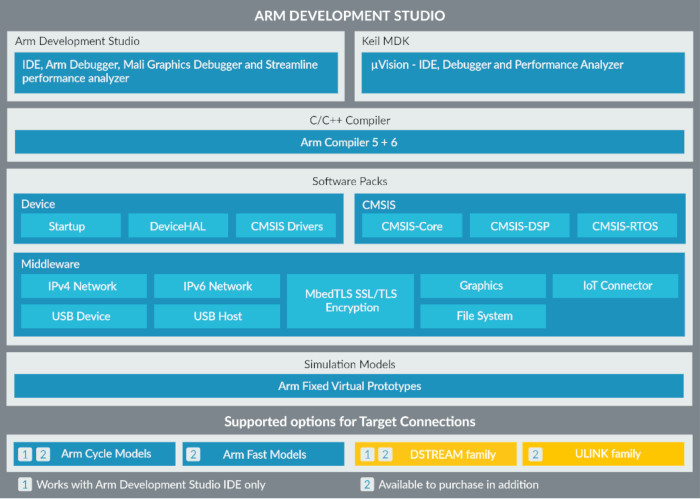Click badge 2 on DSTREAM family
Screen dimensions: 700x499
[x=385, y=454]
